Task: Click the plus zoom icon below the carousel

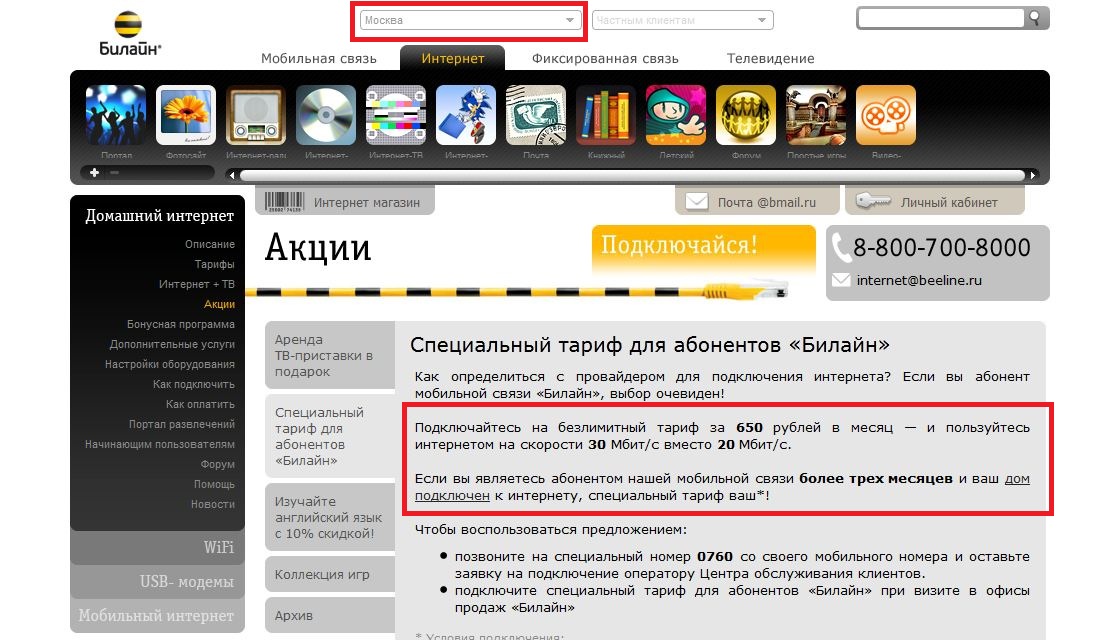Action: [x=94, y=172]
